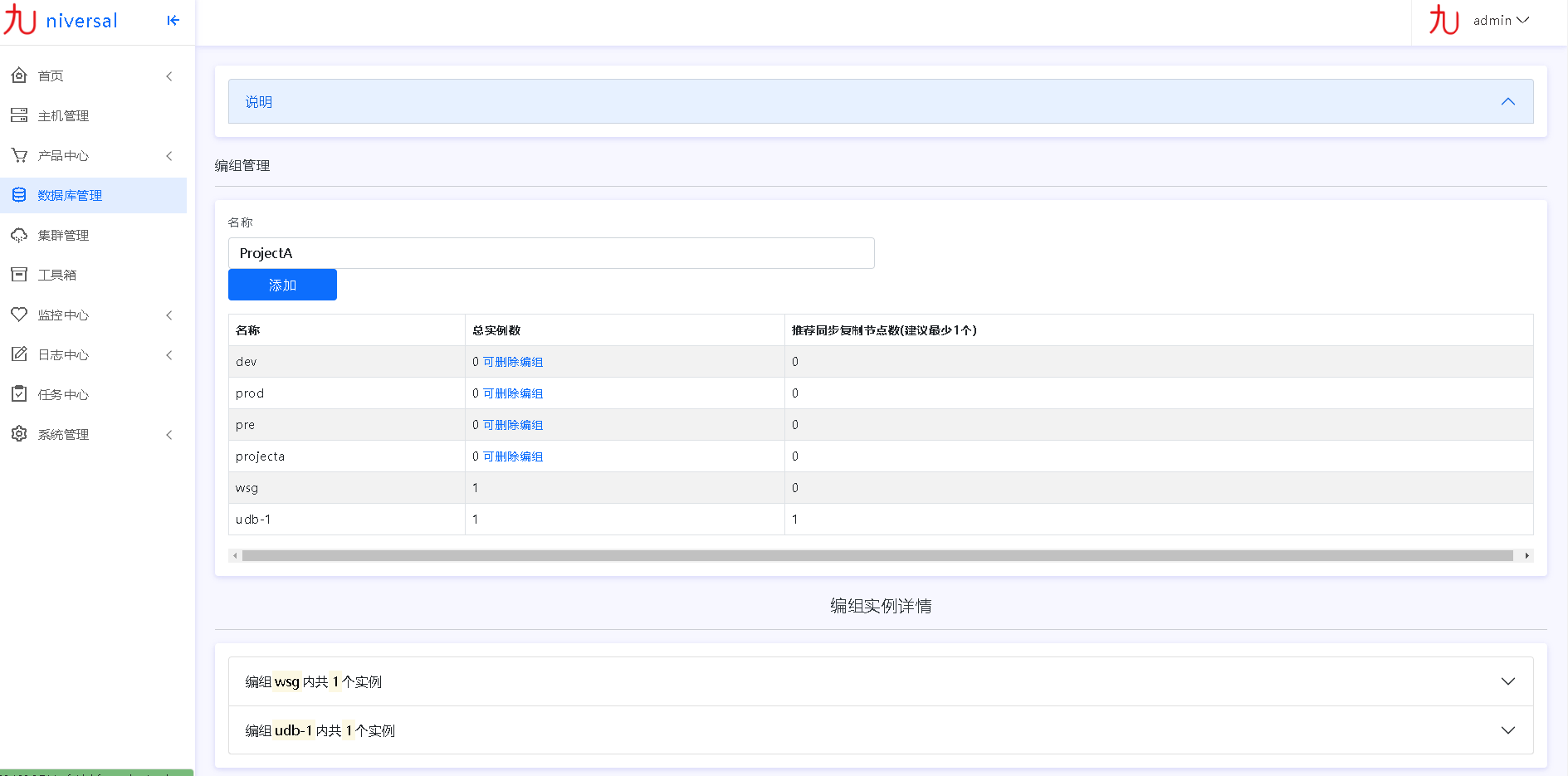Click the system management gear icon
Viewport: 1568px width, 776px height.
pyautogui.click(x=19, y=434)
